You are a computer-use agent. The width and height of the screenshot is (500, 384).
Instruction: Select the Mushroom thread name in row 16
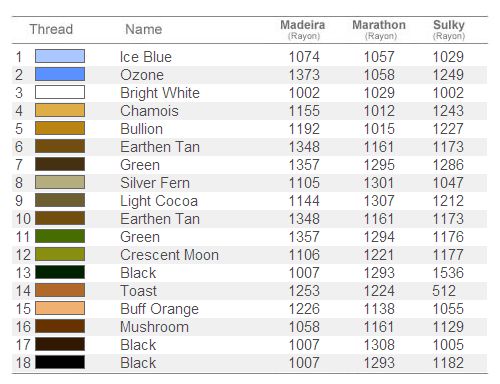pos(154,327)
